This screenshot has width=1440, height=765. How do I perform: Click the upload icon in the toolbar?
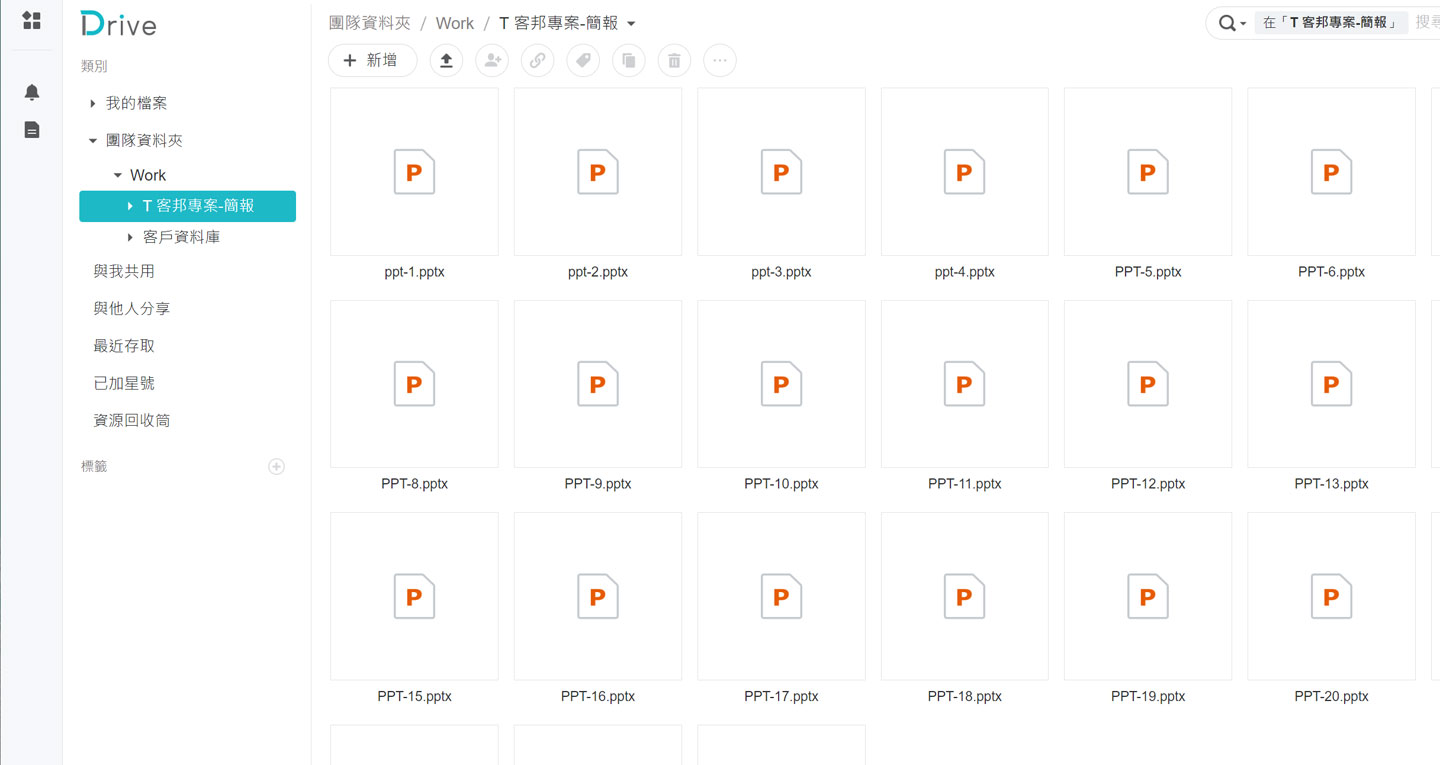446,61
